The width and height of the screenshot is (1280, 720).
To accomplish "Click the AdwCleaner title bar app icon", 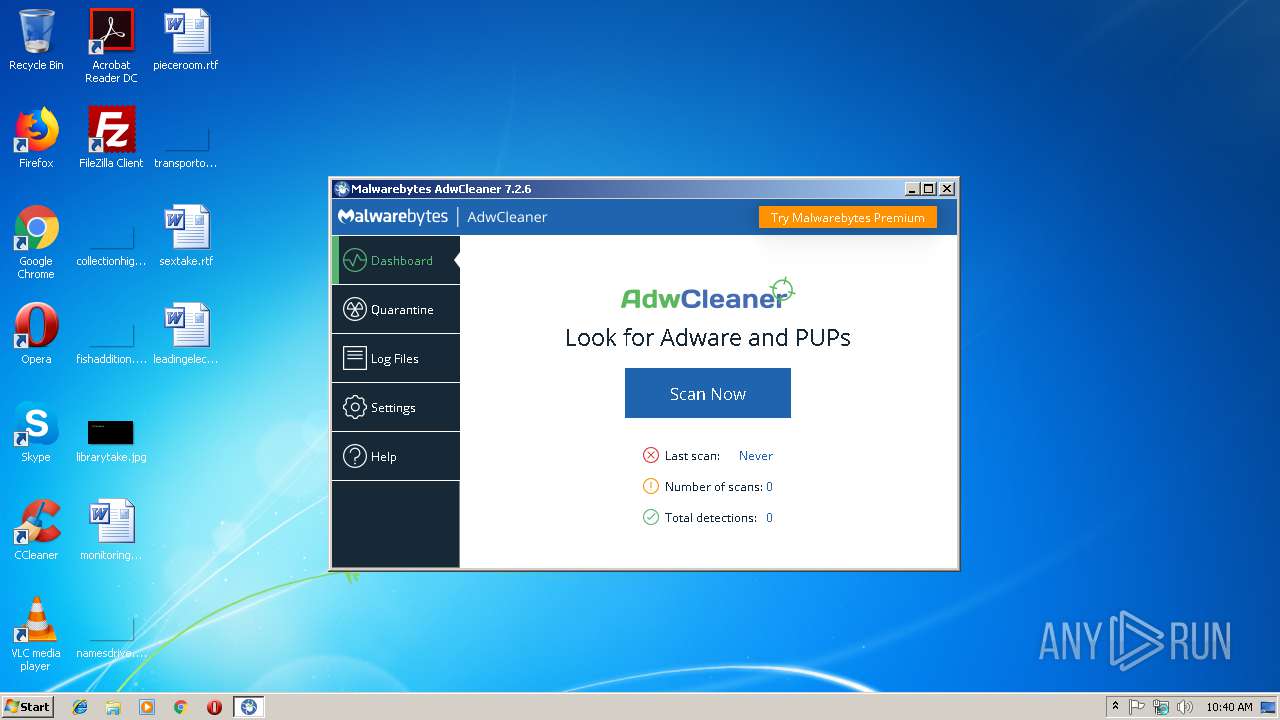I will point(342,189).
